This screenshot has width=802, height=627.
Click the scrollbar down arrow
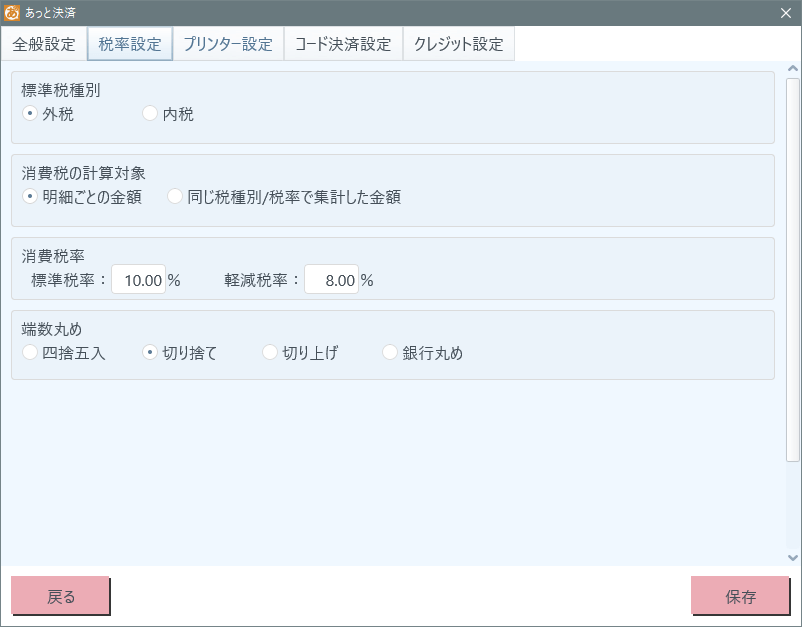[x=793, y=557]
